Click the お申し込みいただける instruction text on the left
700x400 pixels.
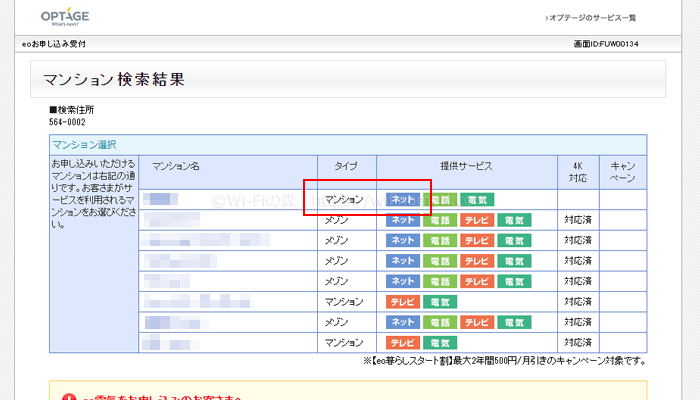pos(93,193)
